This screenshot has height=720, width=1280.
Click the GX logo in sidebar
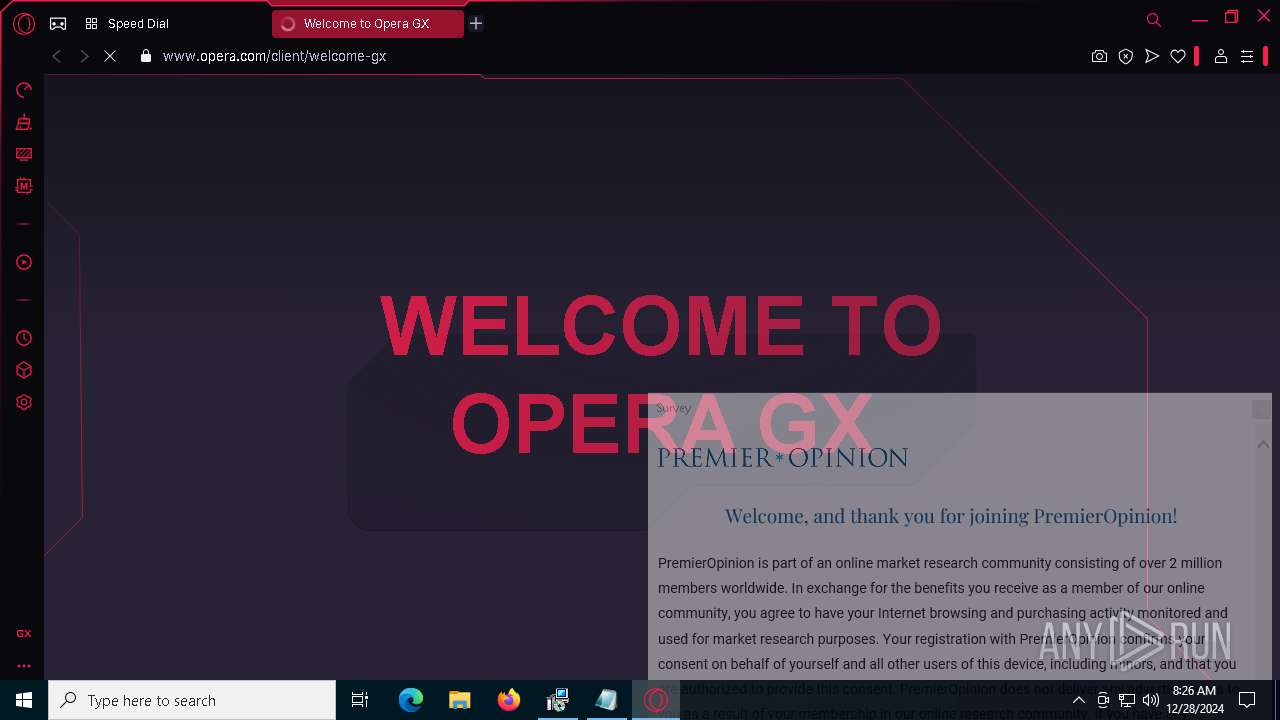tap(24, 633)
